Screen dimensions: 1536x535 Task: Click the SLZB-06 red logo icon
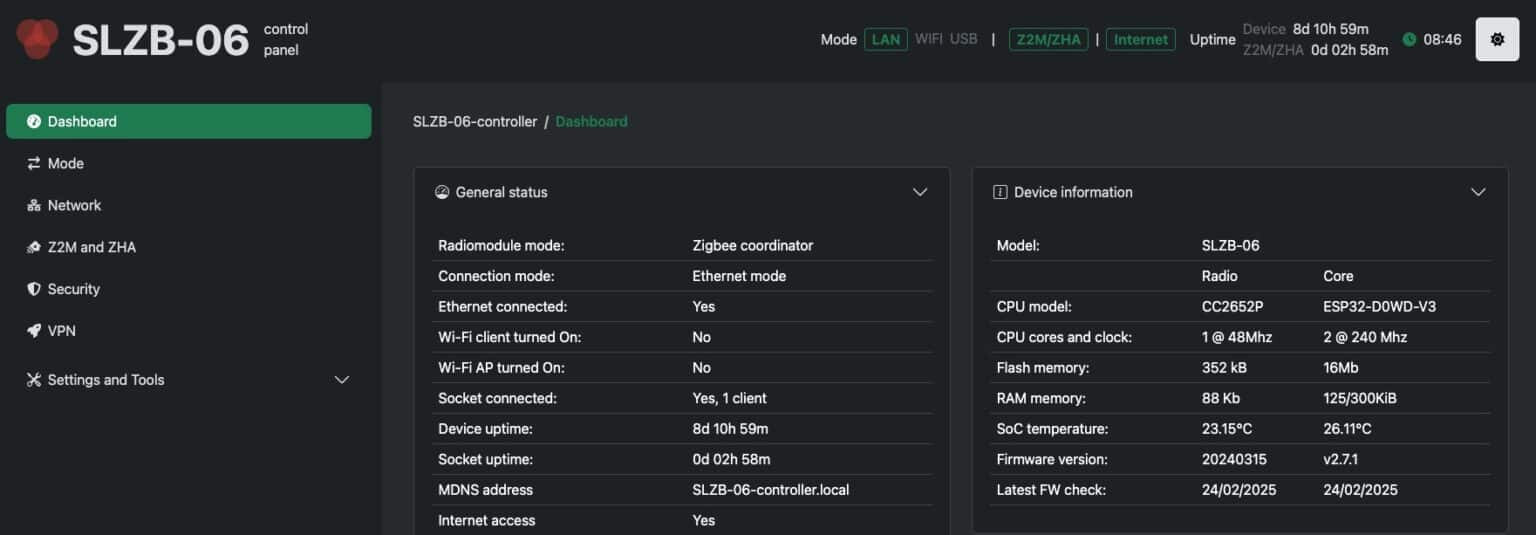[38, 38]
